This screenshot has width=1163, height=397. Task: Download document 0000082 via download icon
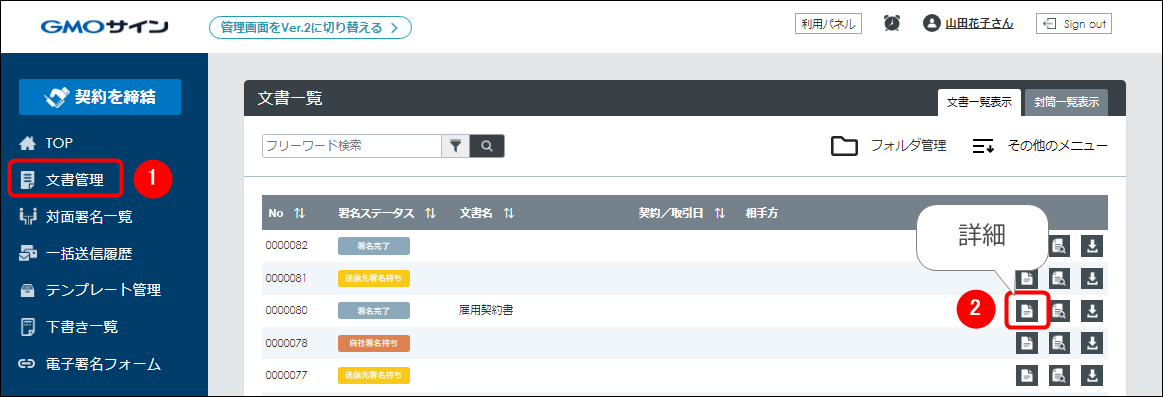point(1092,246)
